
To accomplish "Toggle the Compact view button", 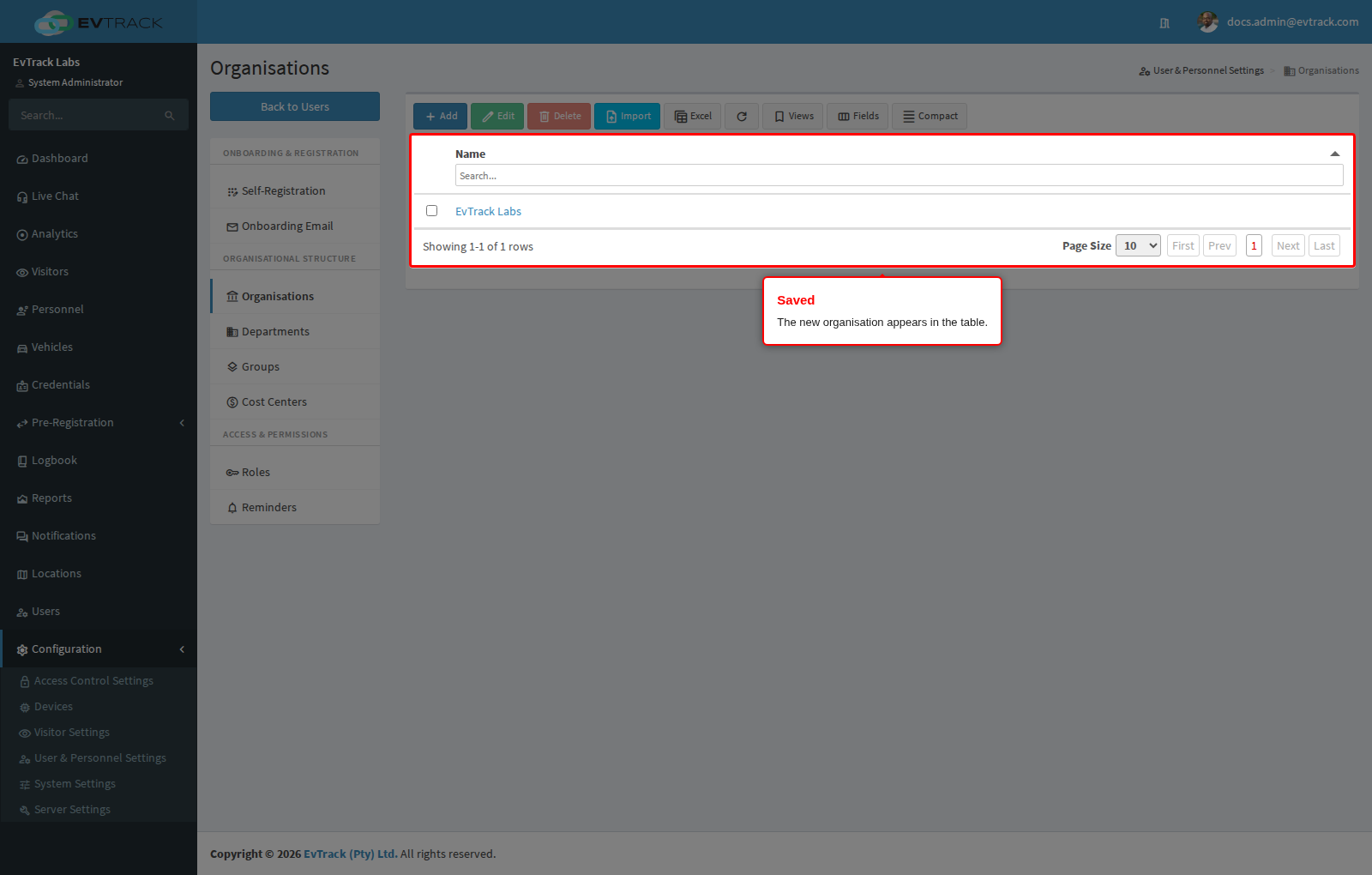I will [x=930, y=117].
